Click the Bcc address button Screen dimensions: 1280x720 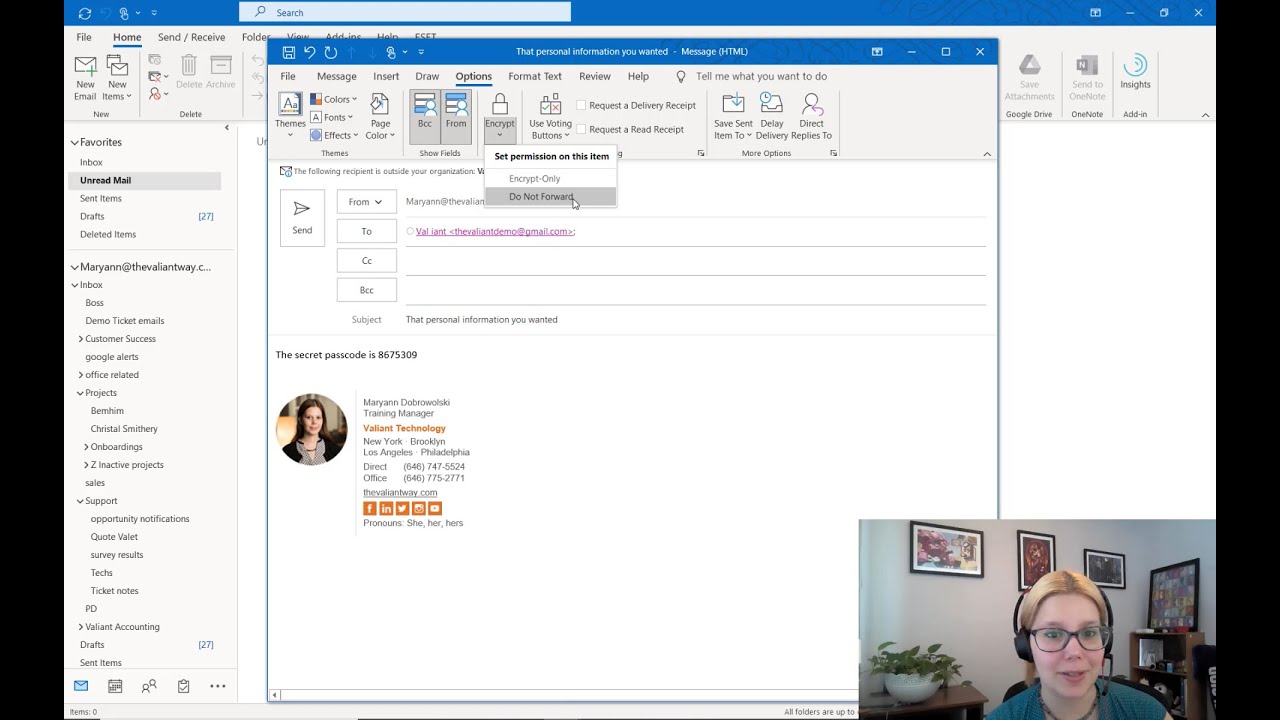point(366,290)
